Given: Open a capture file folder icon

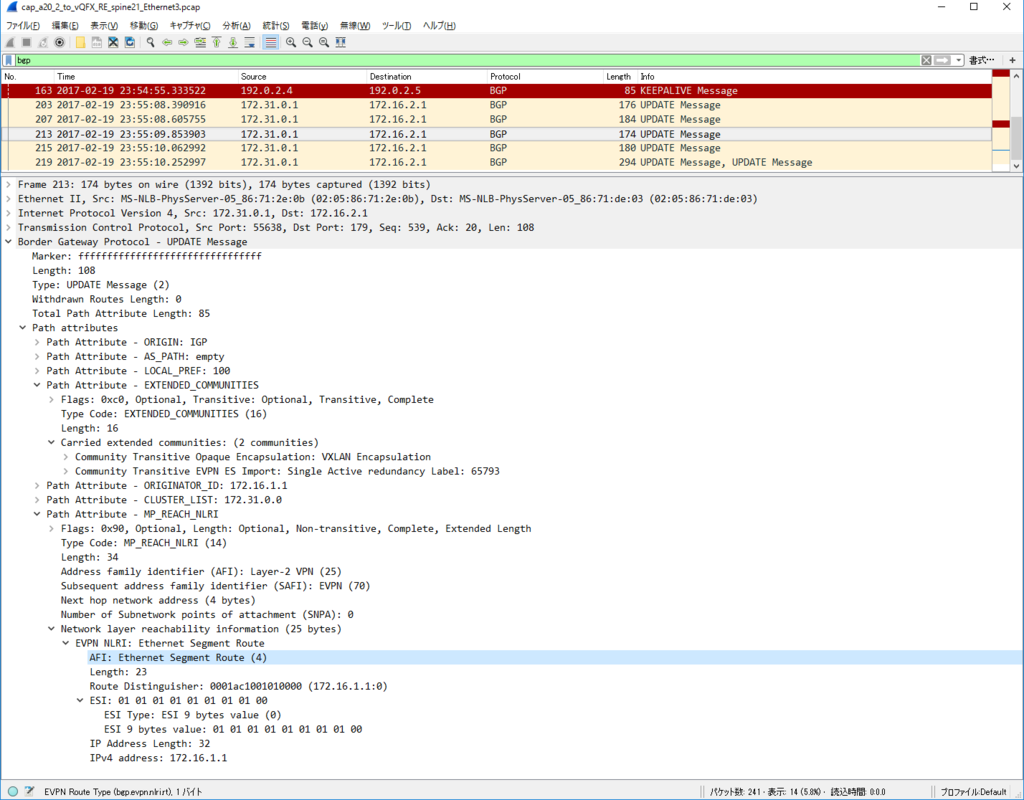Looking at the screenshot, I should [80, 42].
